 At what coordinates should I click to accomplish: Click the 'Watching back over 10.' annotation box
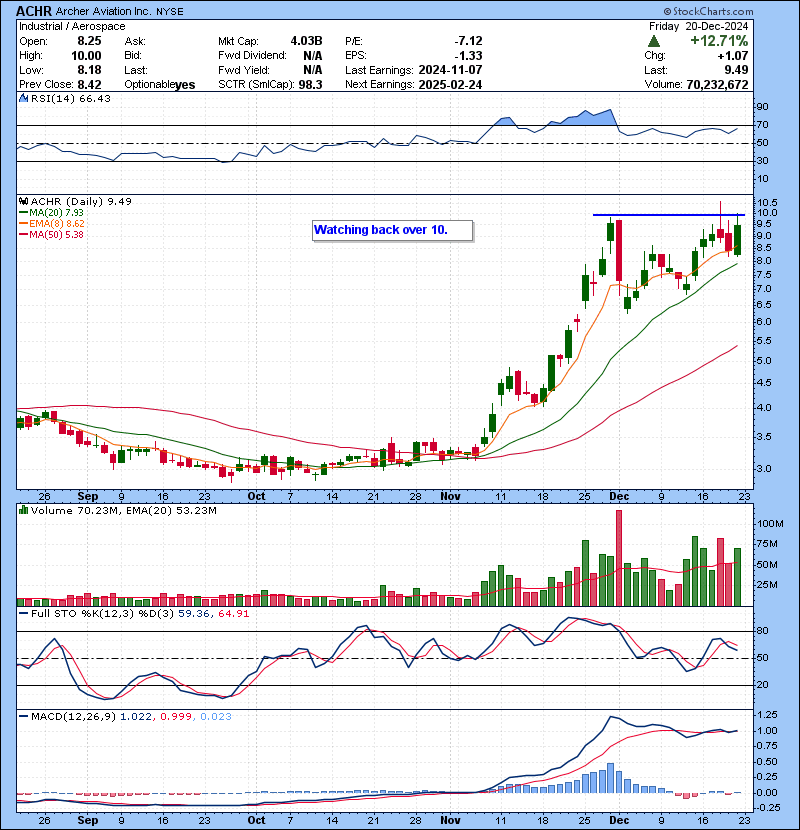click(392, 230)
